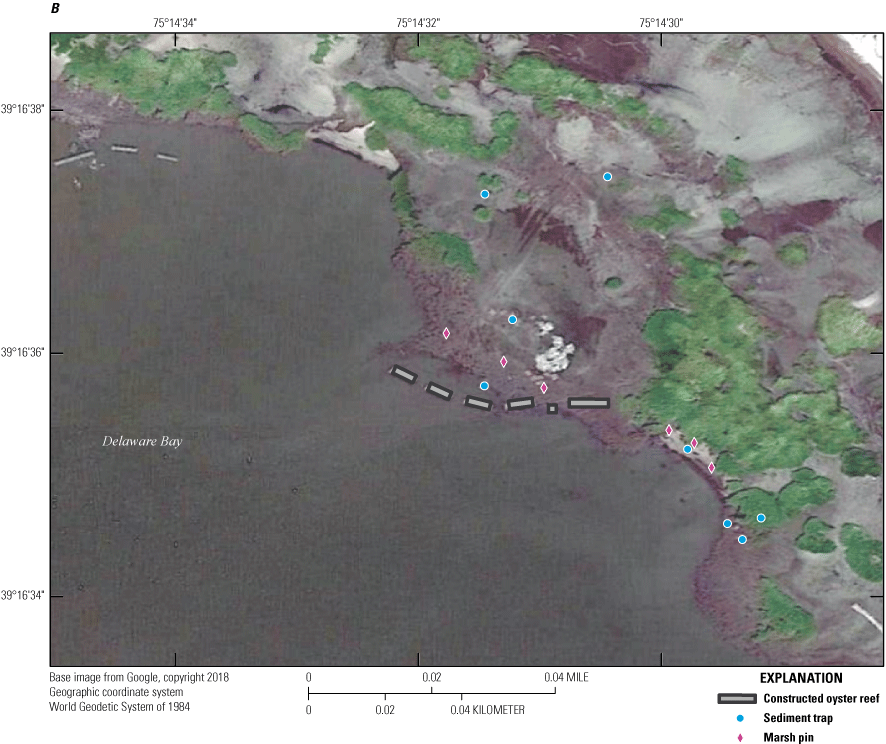
Task: Select the westernmost constructed oyster reef segment
Action: coord(402,374)
